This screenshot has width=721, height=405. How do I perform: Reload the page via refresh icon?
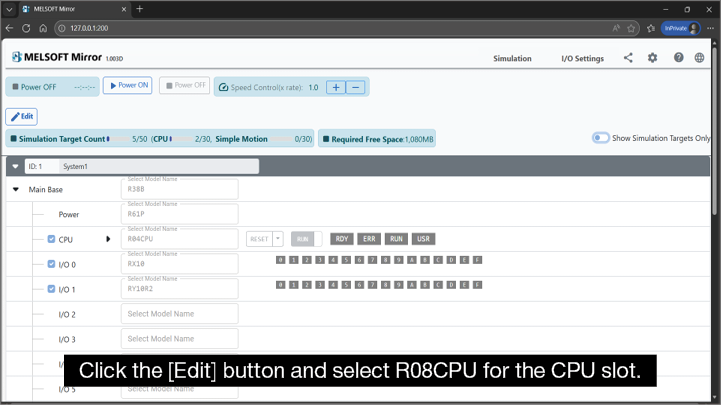point(26,28)
